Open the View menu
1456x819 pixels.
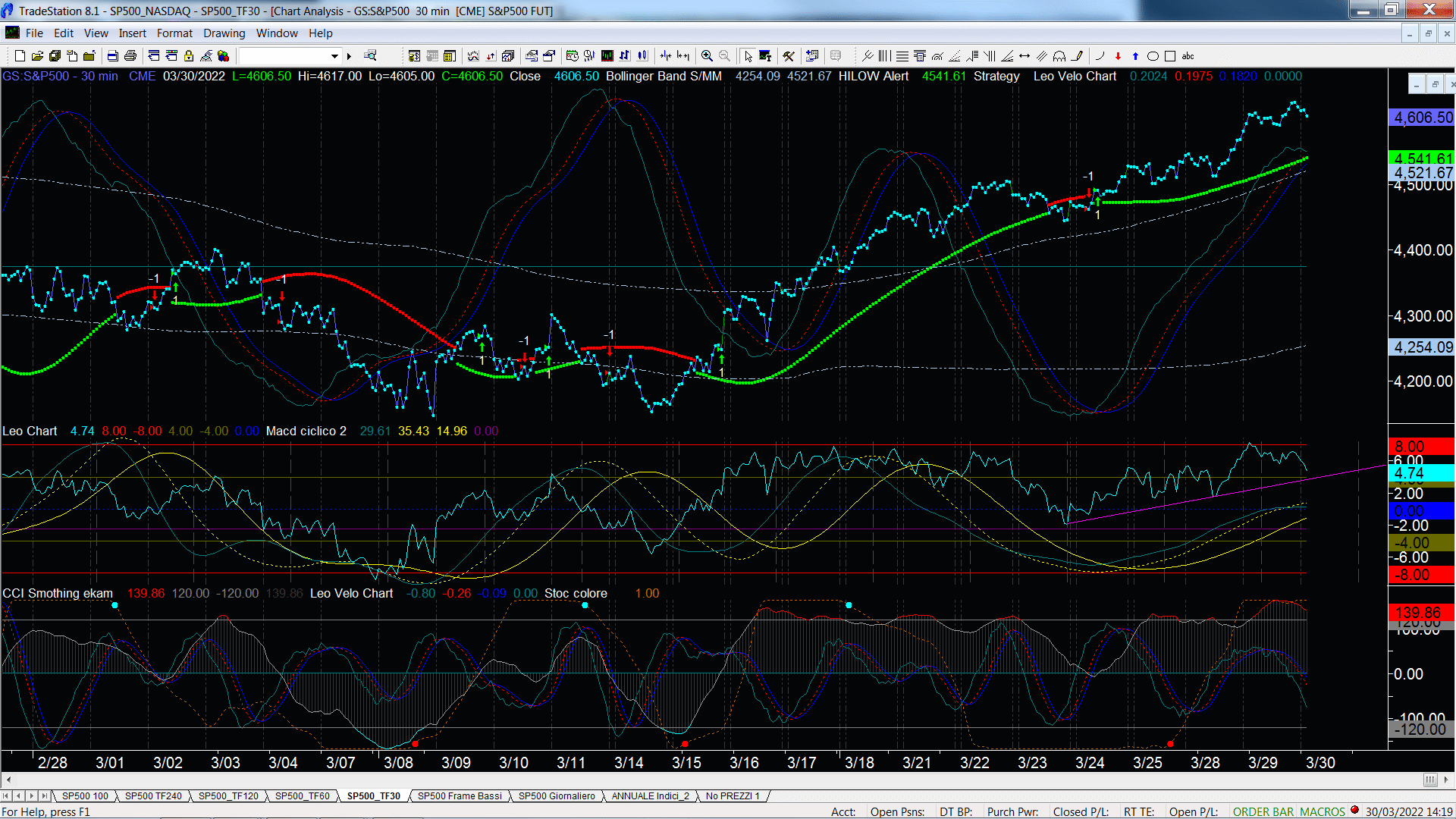96,33
